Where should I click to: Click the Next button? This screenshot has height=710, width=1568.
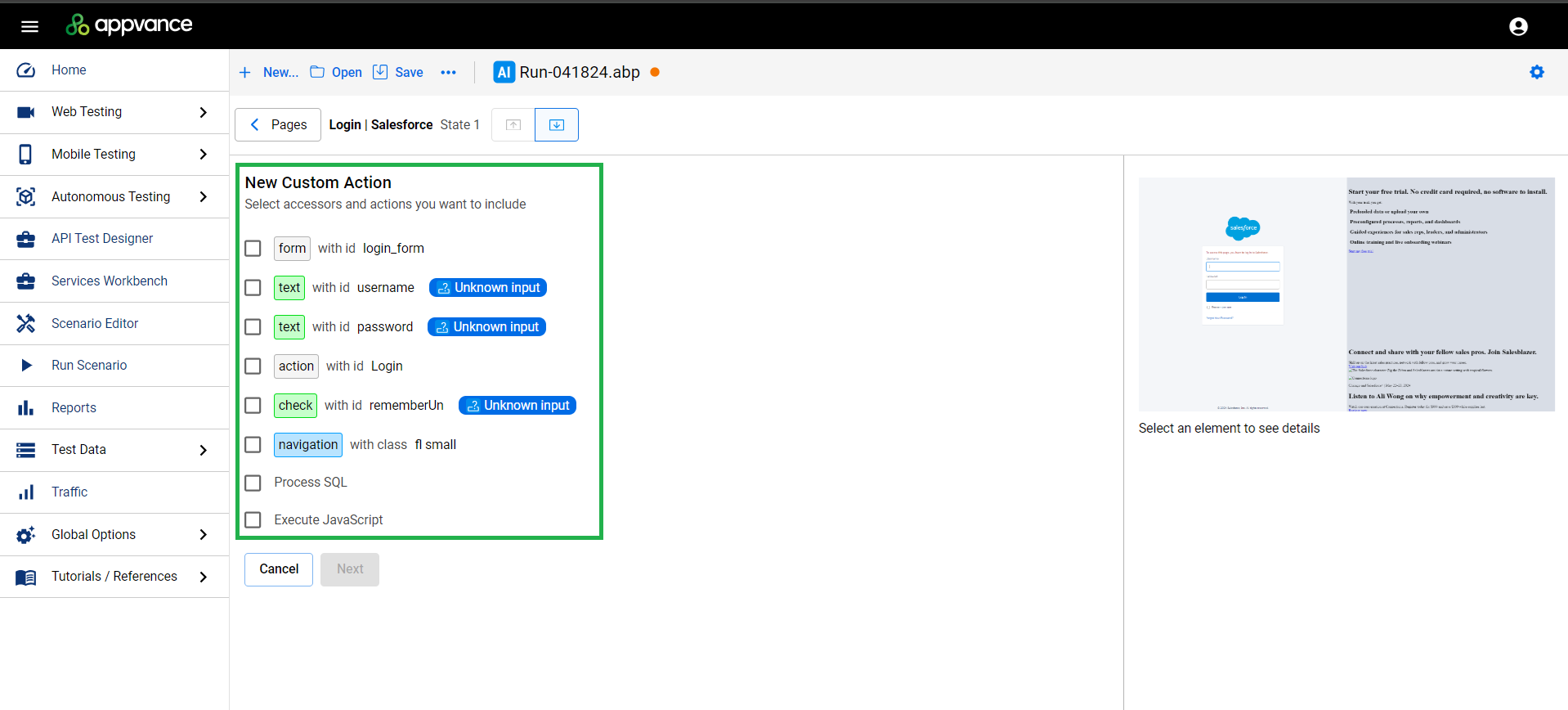(350, 569)
